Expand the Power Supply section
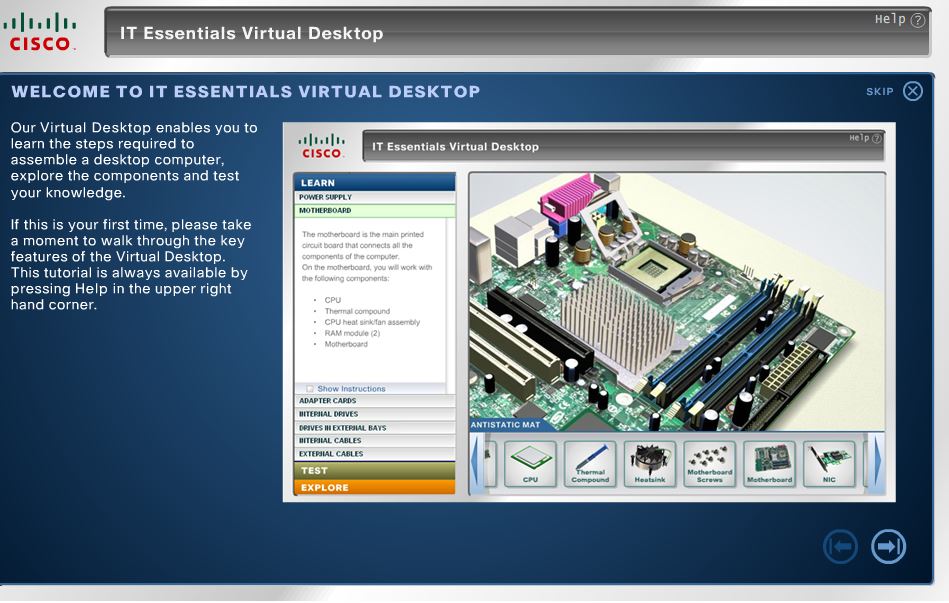Viewport: 949px width, 603px height. coord(374,197)
